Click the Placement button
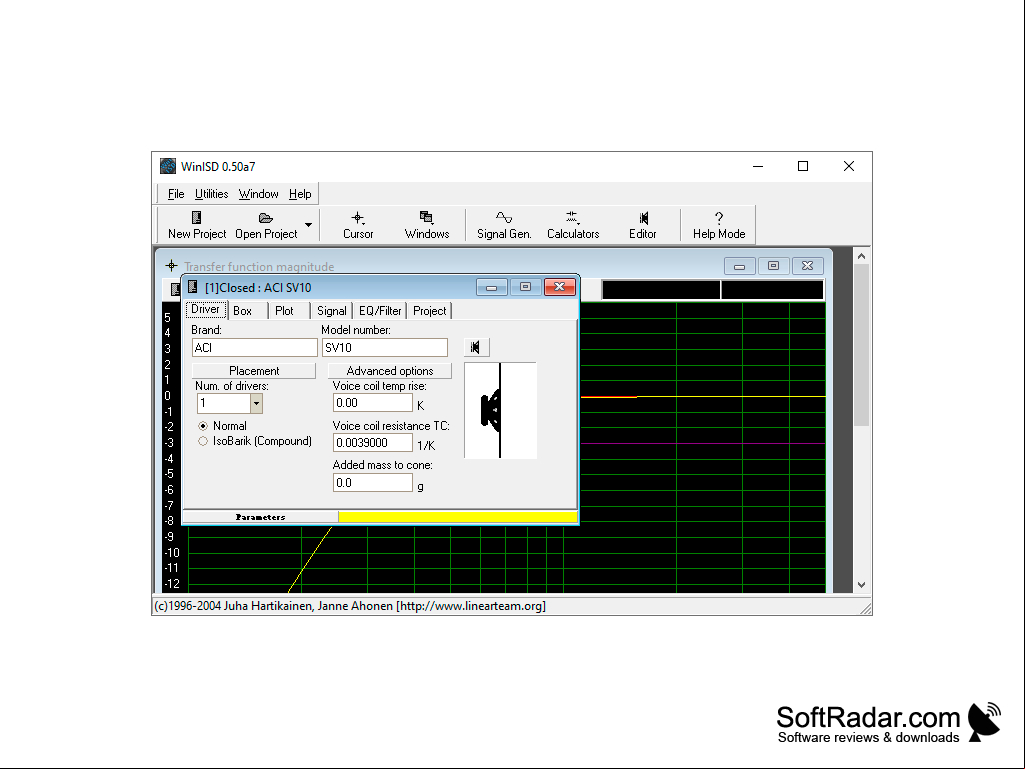1025x769 pixels. pos(254,371)
